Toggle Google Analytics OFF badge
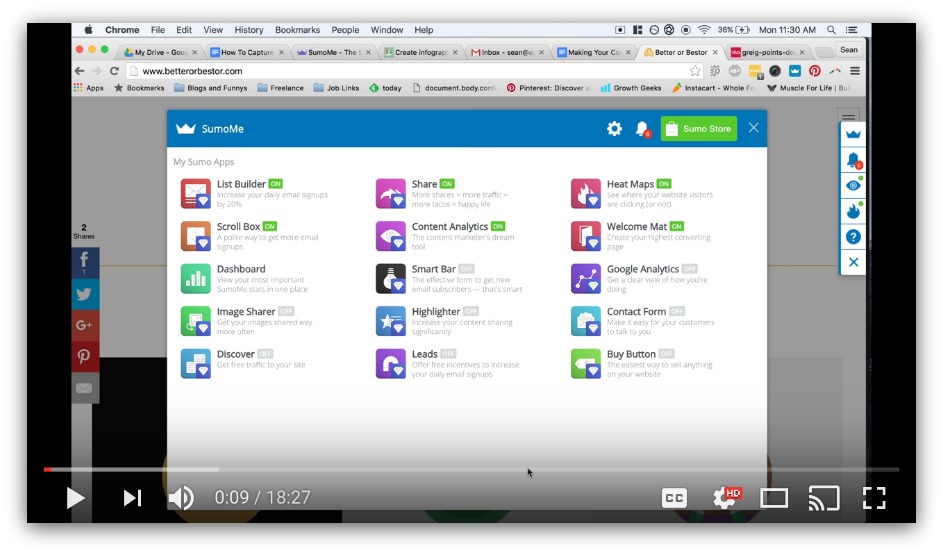The width and height of the screenshot is (943, 554). click(x=690, y=269)
